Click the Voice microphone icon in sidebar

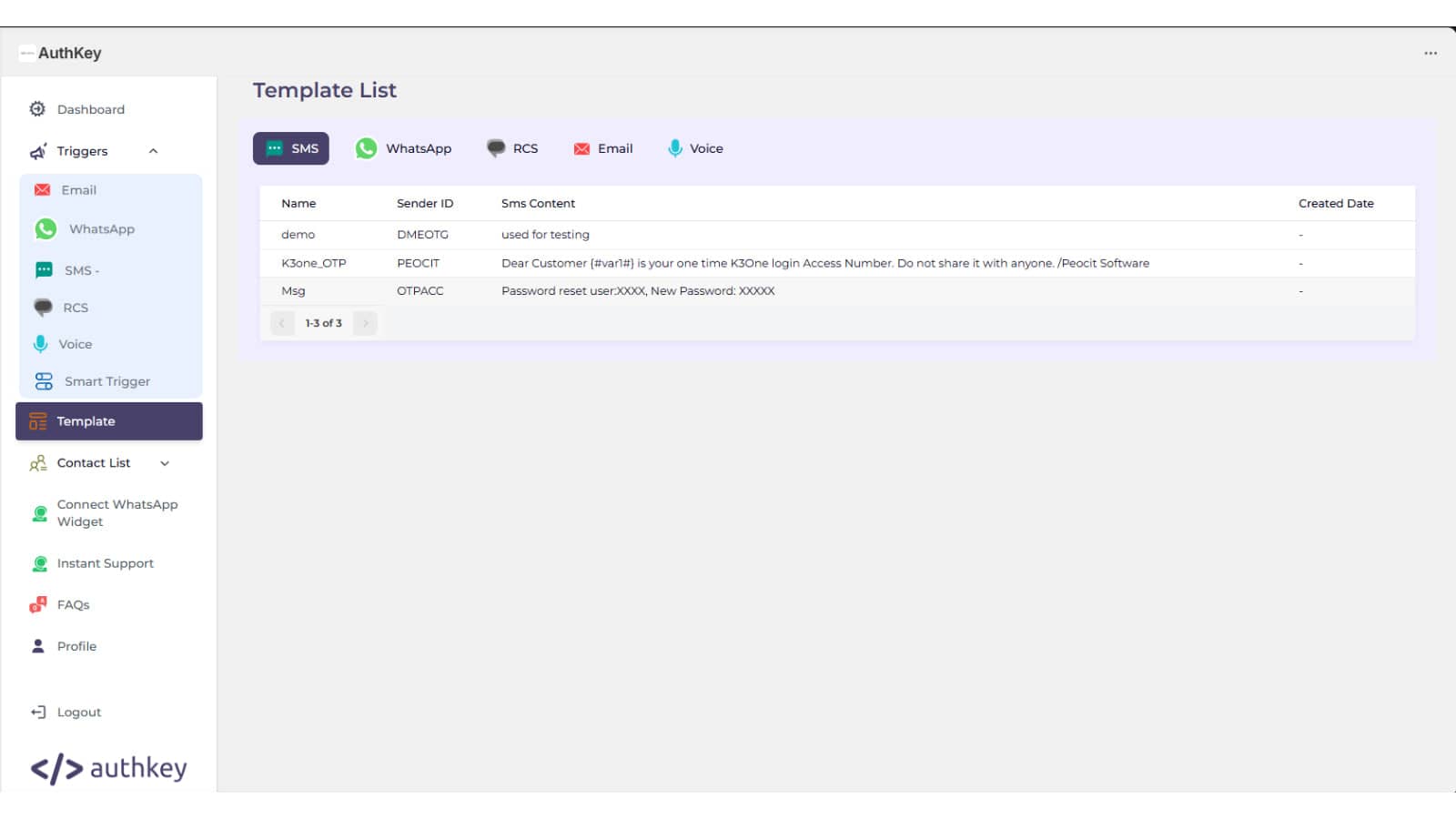(41, 344)
